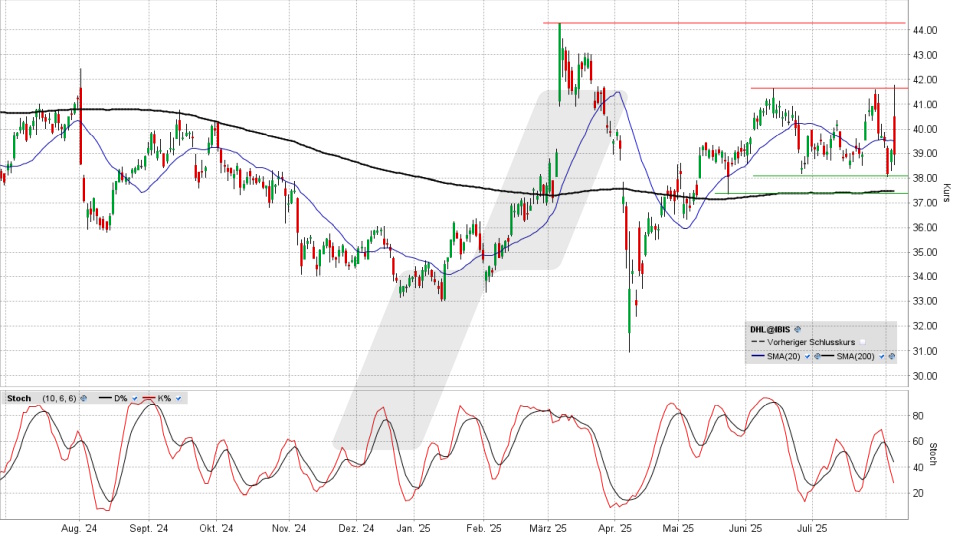Click the Aug. '24 date label
Viewport: 960px width, 540px height.
[x=80, y=528]
